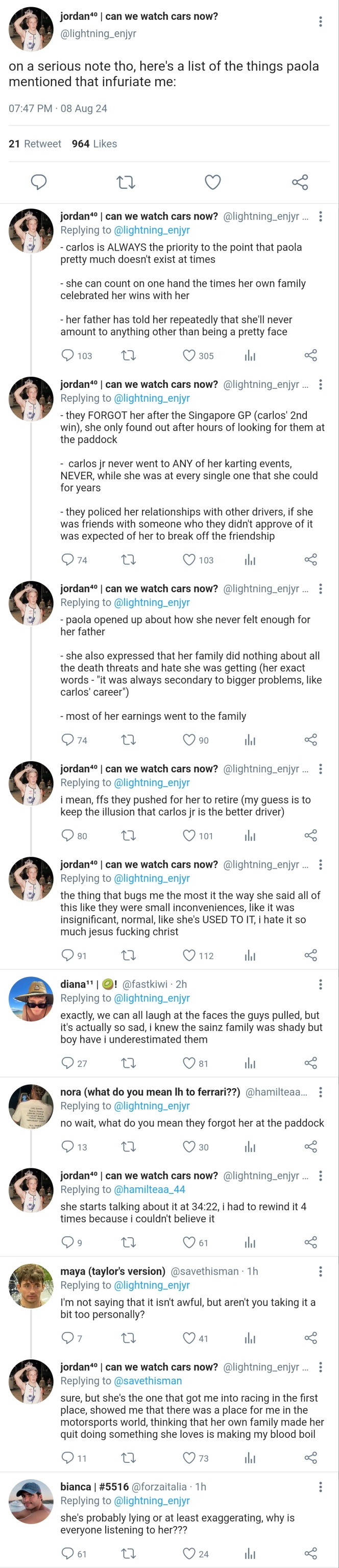
Task: Share diana's reply from @fastkiwi
Action: point(310,1063)
